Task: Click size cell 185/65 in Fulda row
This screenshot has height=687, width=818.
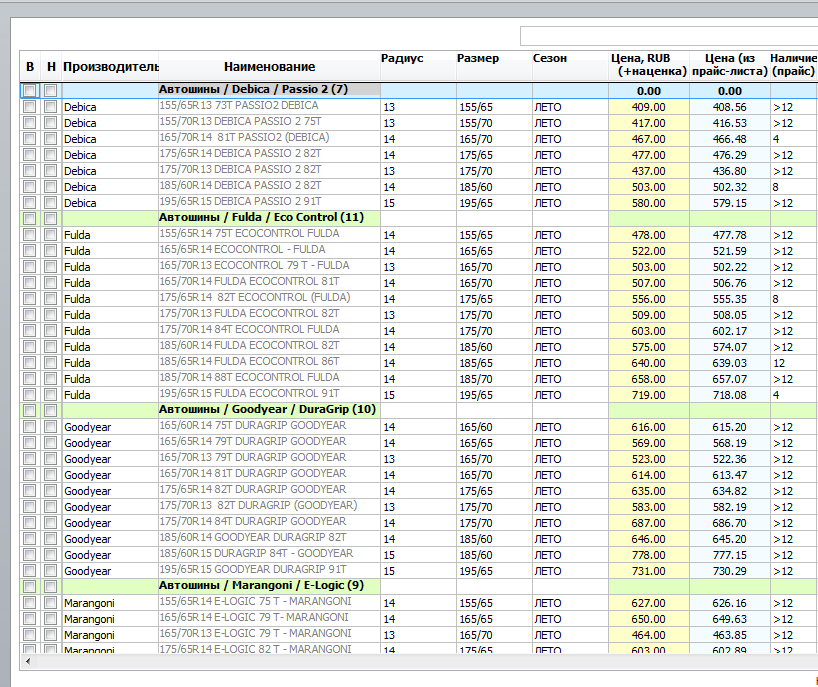Action: 494,363
